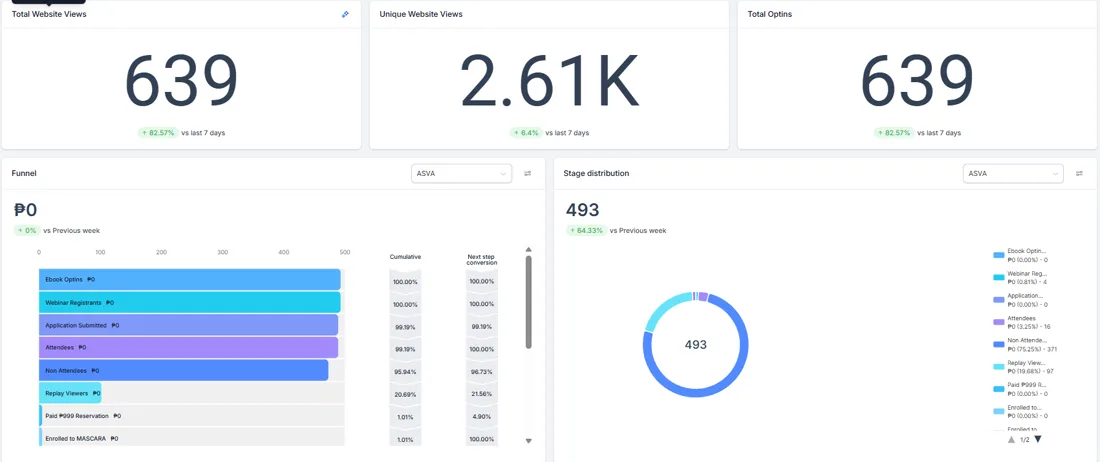Click the 4.90% next step conversion value
Screen dimensions: 1100x462
(482, 416)
